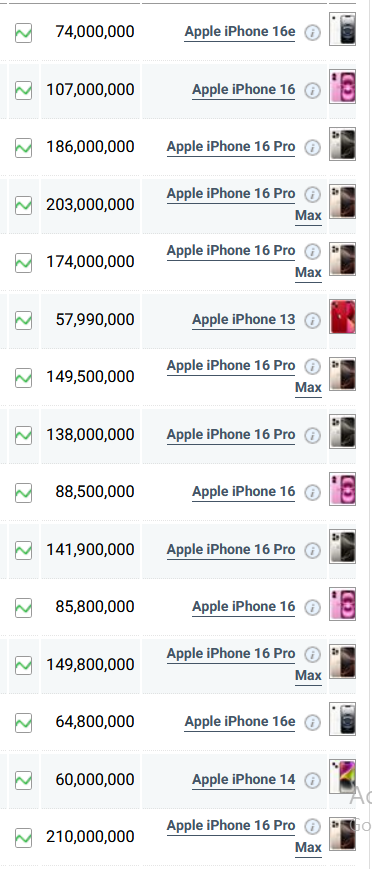Click the iPhone 14 product thumbnail
The width and height of the screenshot is (372, 869).
[x=342, y=776]
